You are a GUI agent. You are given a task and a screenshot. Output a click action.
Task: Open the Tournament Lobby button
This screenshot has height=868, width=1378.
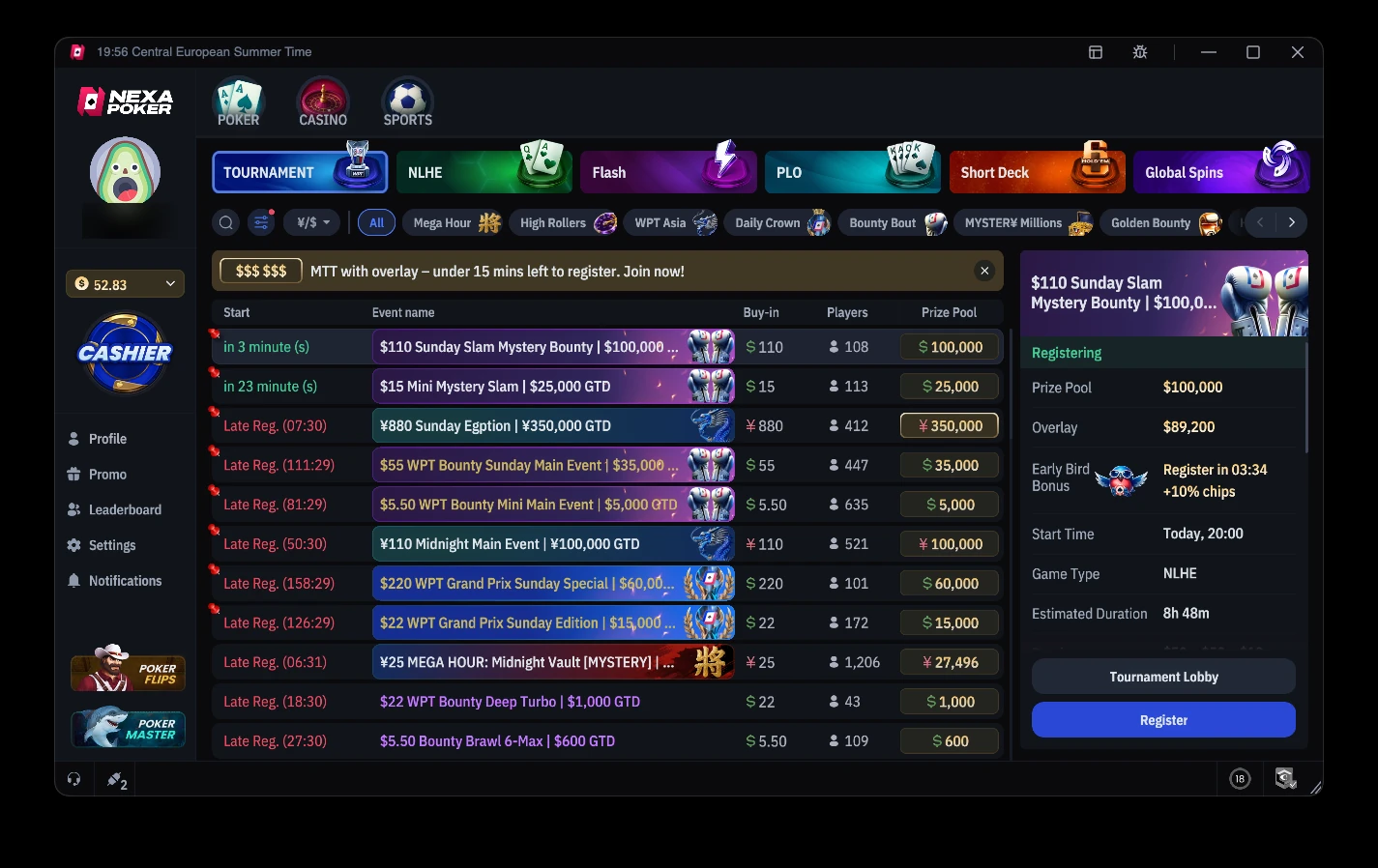[1163, 677]
